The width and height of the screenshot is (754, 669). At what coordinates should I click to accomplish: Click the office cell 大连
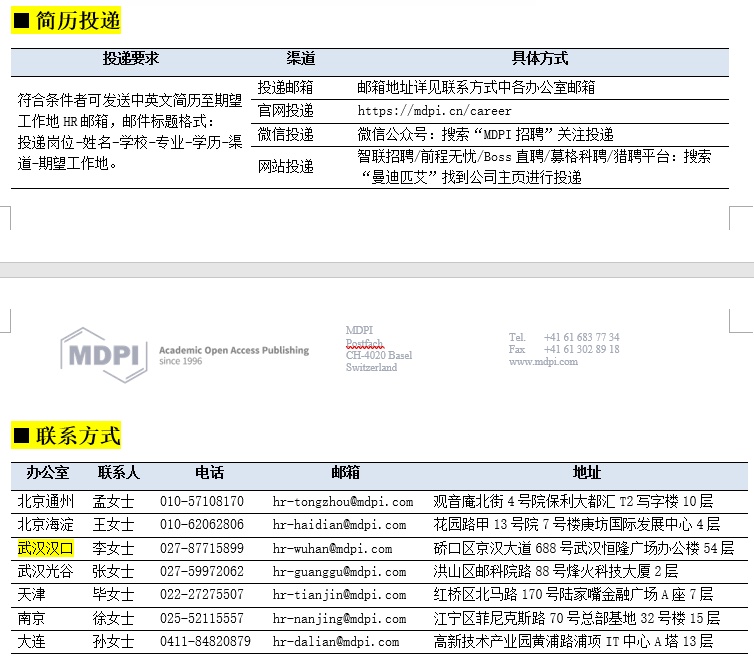tap(31, 642)
